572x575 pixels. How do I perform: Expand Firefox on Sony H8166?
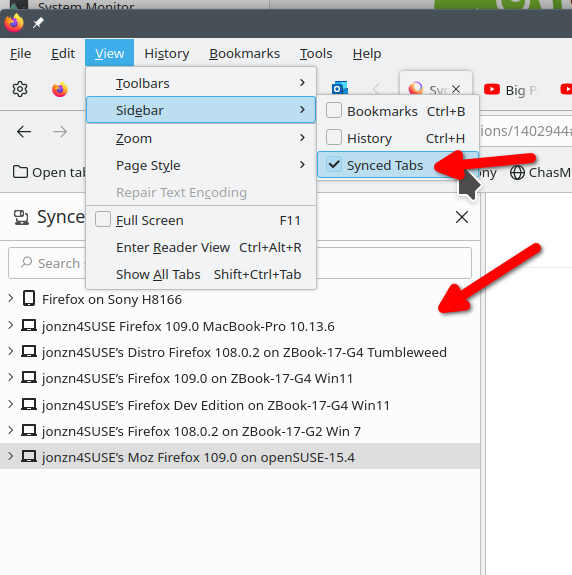point(11,298)
